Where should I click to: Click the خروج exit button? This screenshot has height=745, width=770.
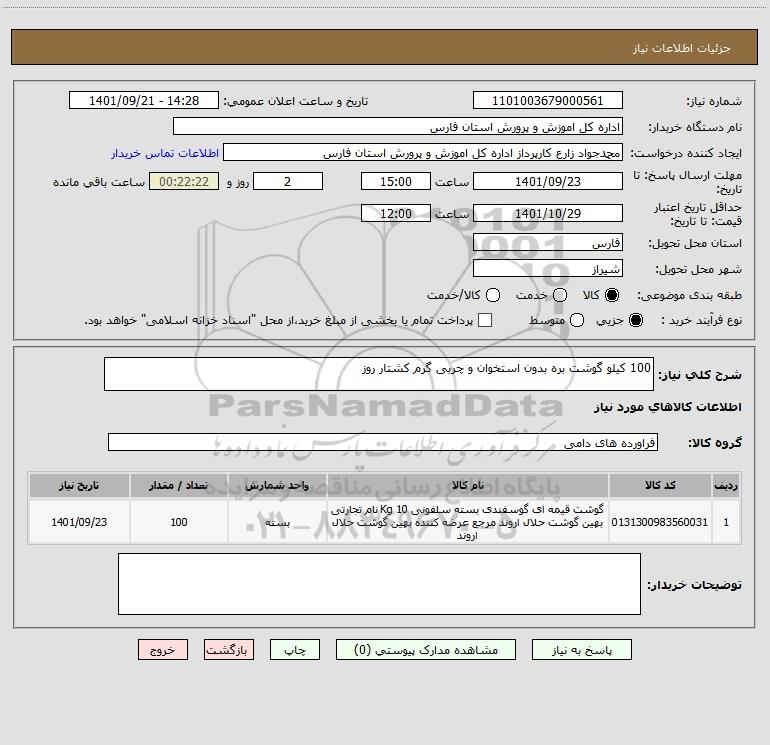pos(163,650)
